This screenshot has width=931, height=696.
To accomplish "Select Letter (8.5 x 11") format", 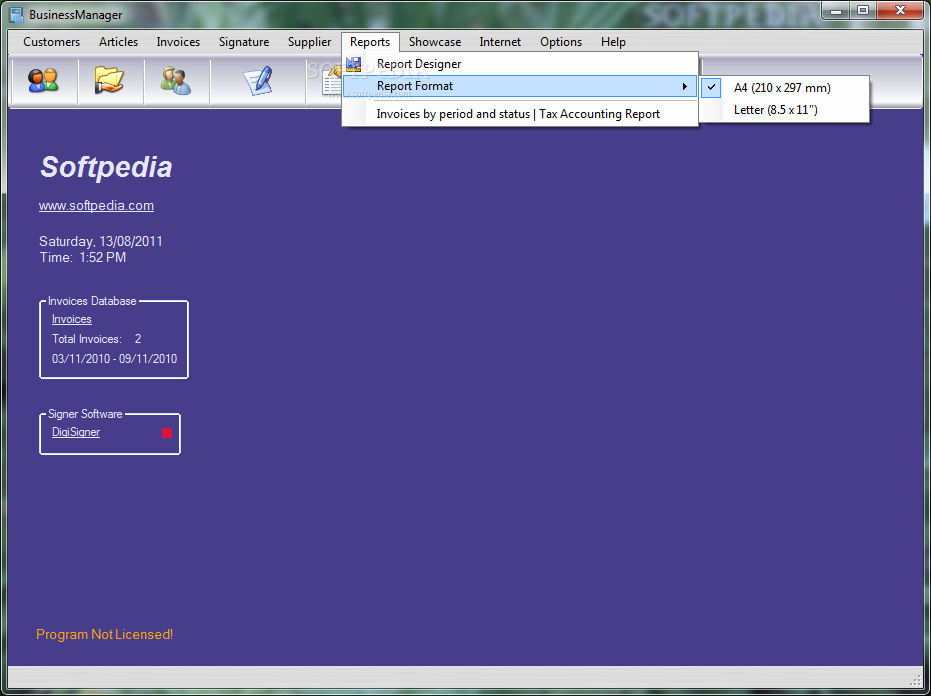I will tap(785, 110).
